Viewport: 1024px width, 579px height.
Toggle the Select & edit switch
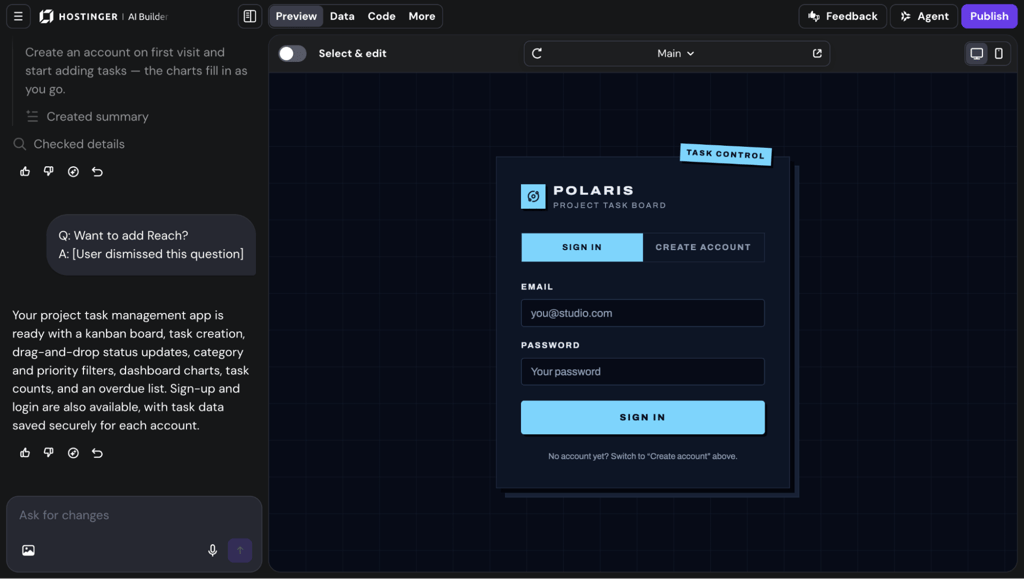(x=292, y=54)
